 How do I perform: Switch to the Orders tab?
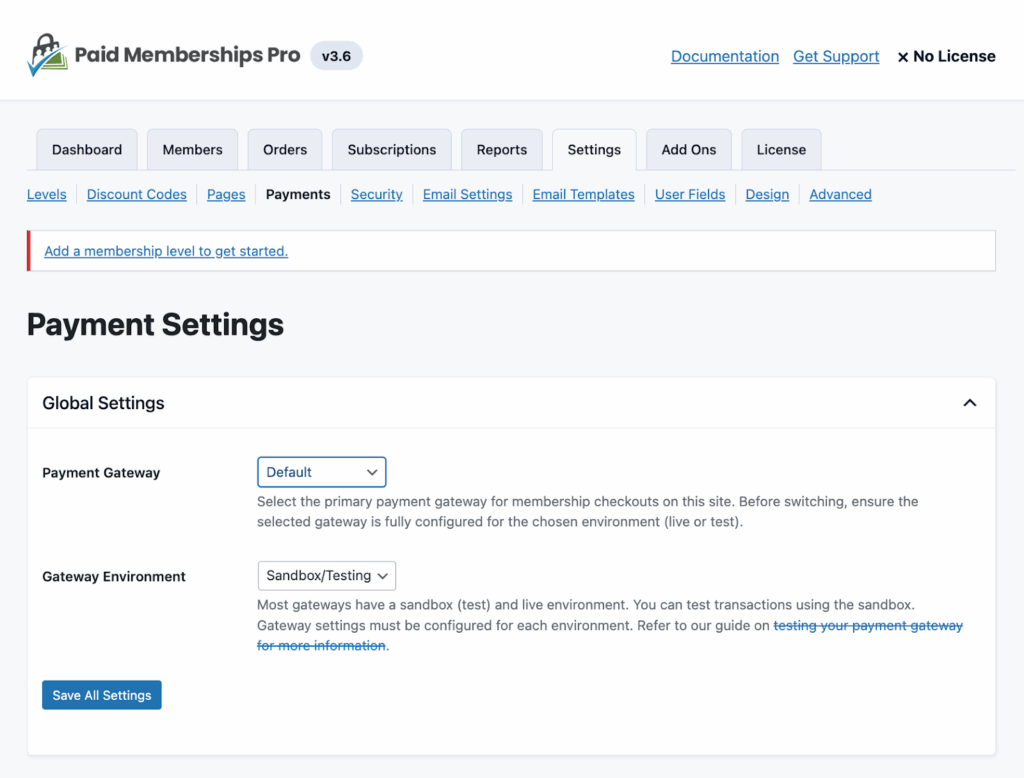(x=284, y=149)
